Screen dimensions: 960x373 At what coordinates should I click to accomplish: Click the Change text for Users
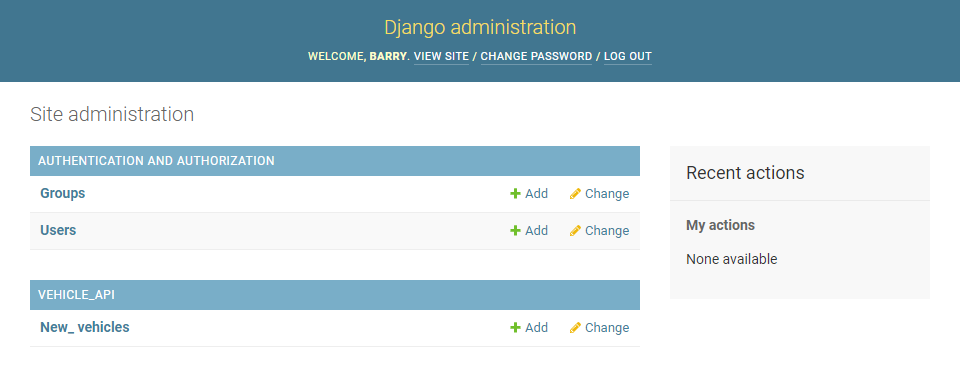607,231
